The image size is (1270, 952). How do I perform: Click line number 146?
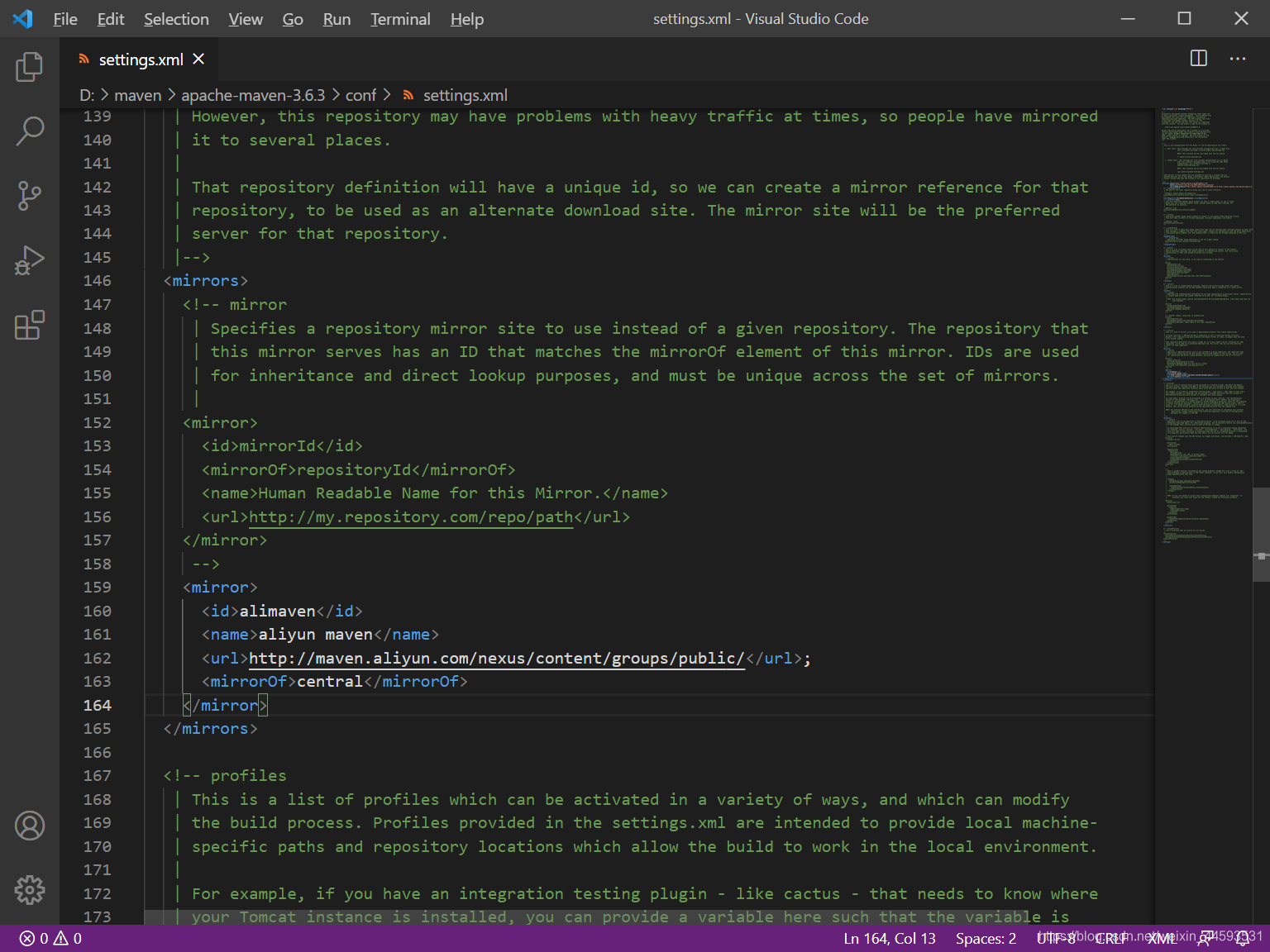97,281
